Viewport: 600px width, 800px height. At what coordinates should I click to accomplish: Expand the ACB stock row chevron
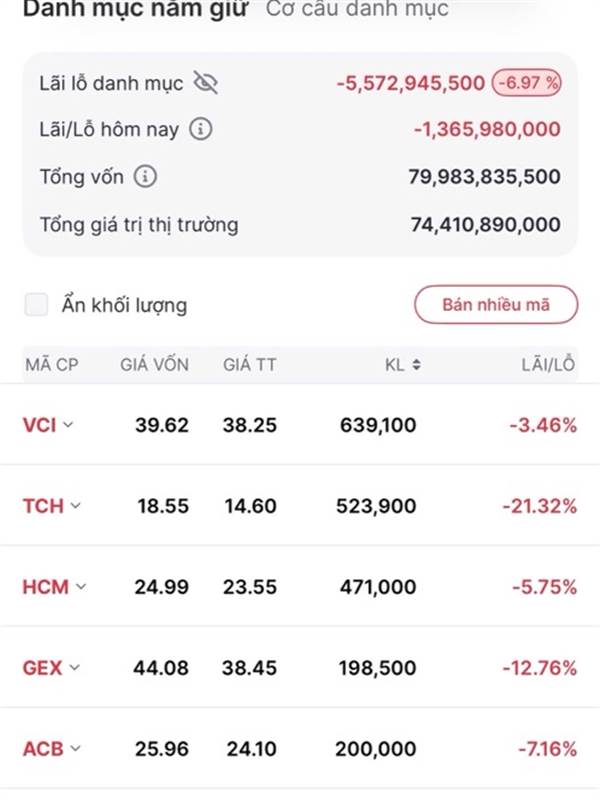click(x=75, y=747)
